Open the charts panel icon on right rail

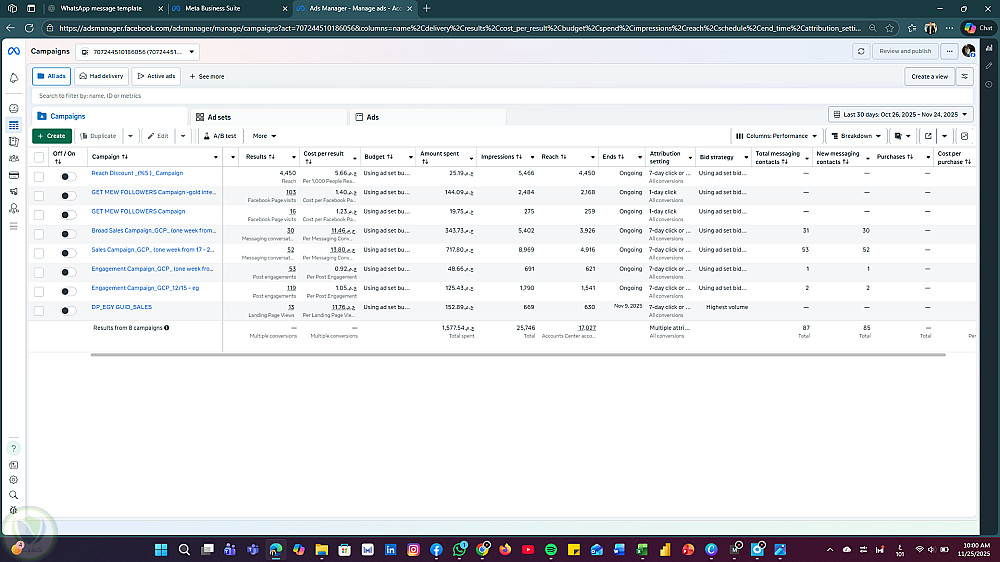989,48
